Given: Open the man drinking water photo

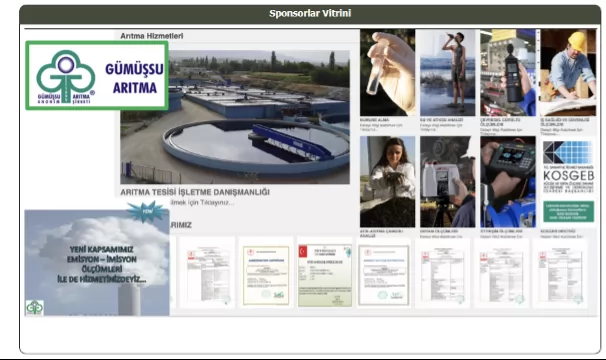Looking at the screenshot, I should point(448,72).
